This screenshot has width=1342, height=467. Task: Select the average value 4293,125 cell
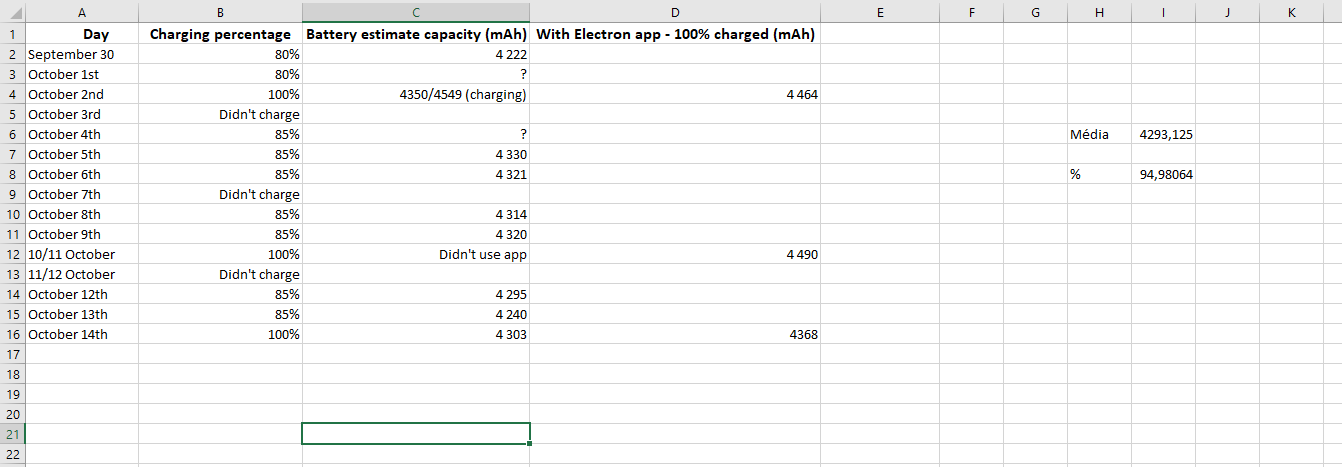[1163, 134]
